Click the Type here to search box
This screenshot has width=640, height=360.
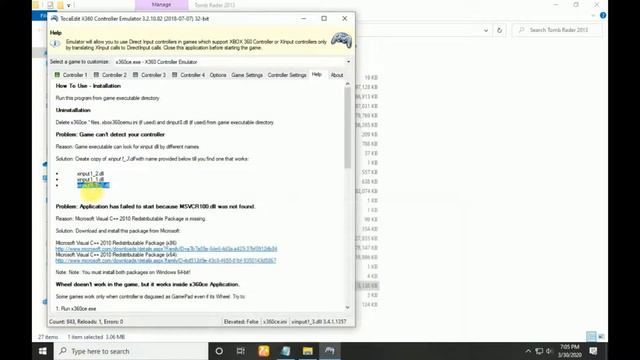[x=131, y=351]
